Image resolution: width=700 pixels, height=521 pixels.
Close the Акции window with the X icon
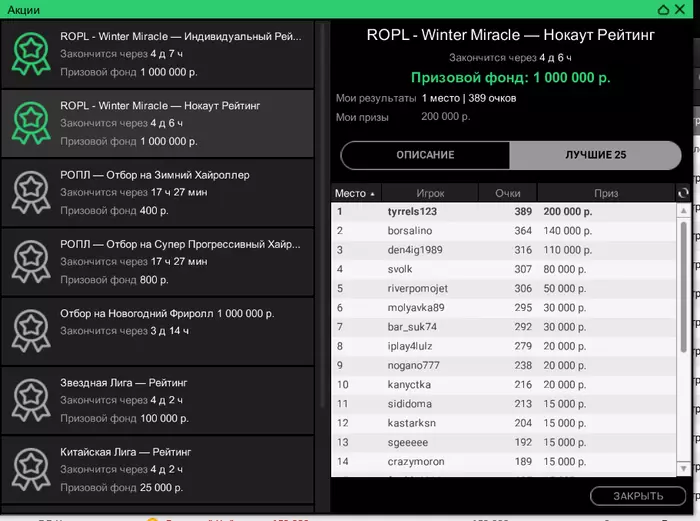click(x=680, y=9)
